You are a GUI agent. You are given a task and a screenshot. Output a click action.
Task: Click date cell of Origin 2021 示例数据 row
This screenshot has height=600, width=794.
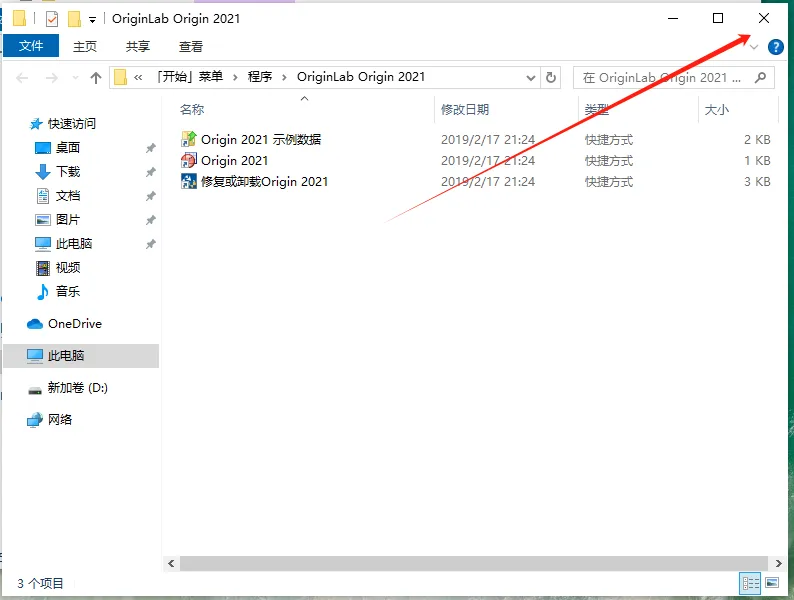pos(488,139)
